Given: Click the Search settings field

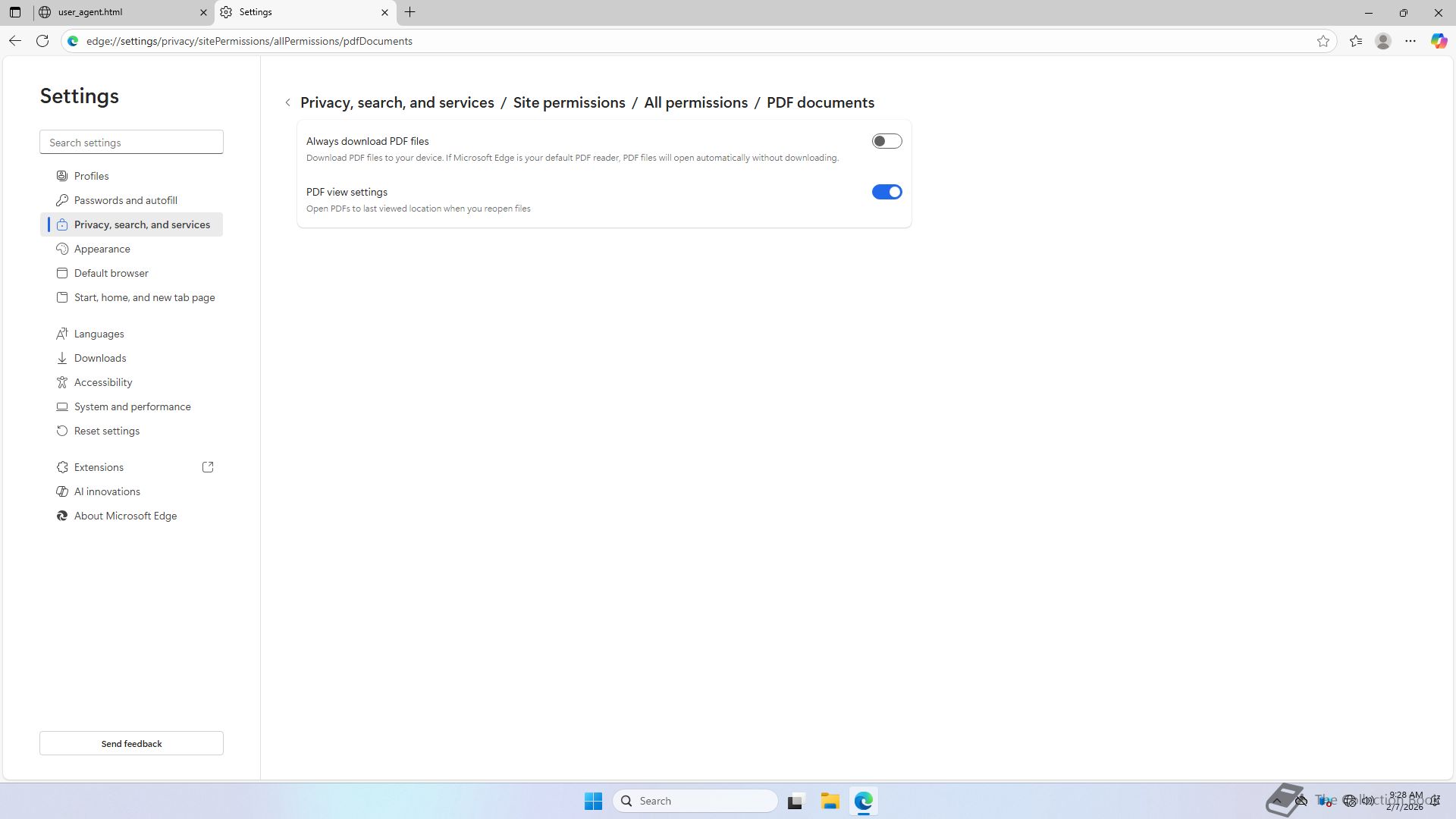Looking at the screenshot, I should point(131,143).
